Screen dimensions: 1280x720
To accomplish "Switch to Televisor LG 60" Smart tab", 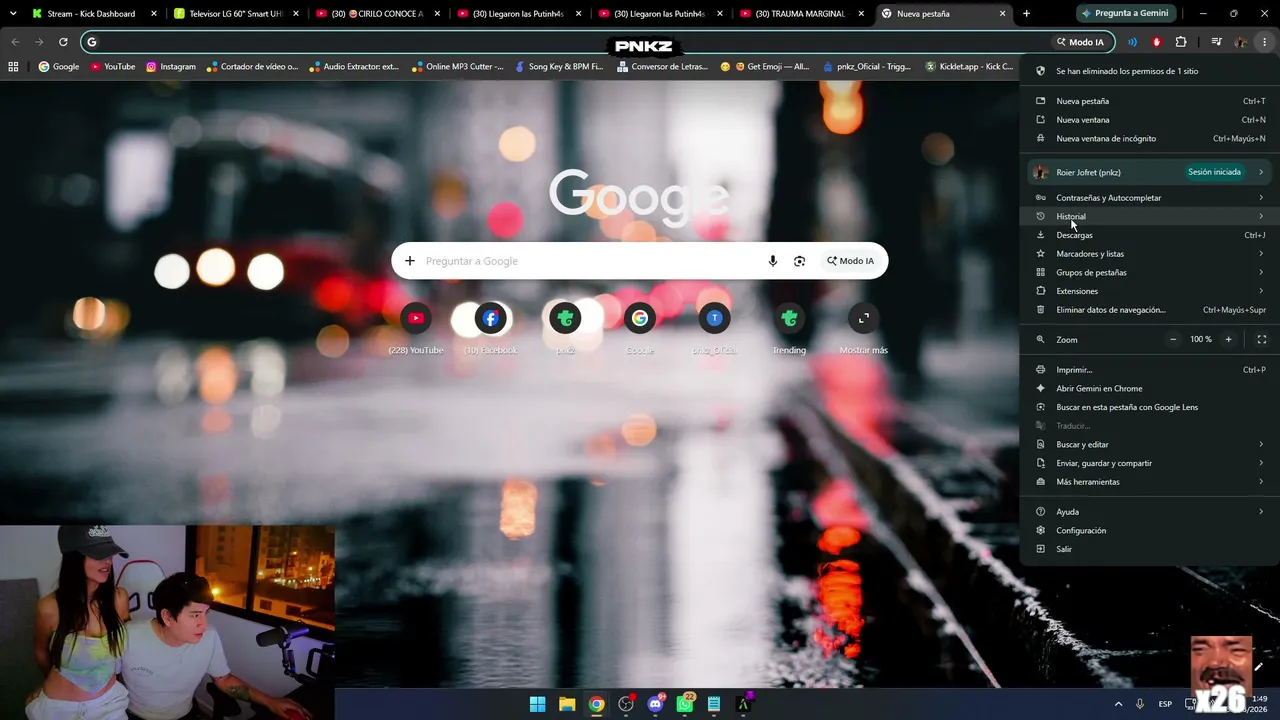I will pos(237,14).
